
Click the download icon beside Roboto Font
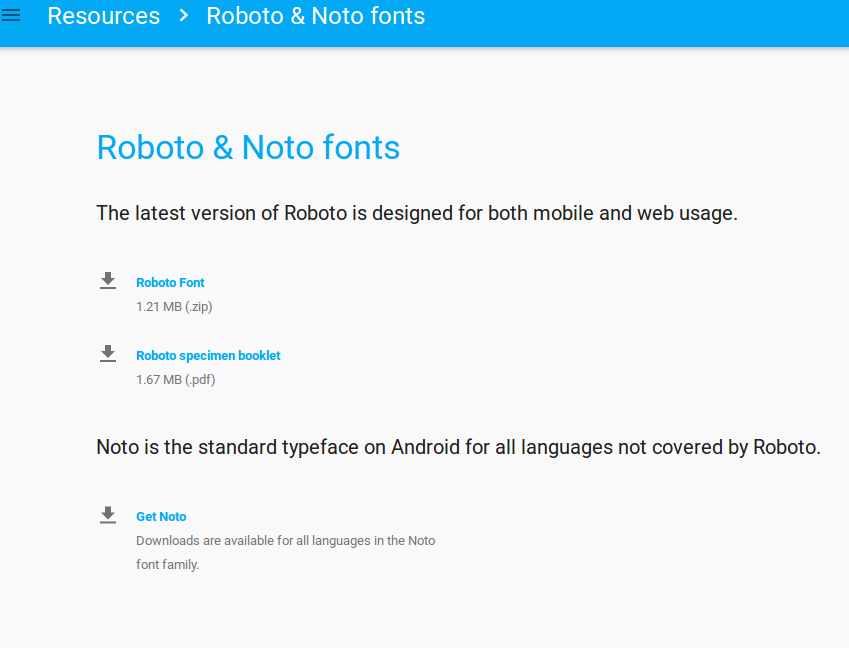click(108, 281)
